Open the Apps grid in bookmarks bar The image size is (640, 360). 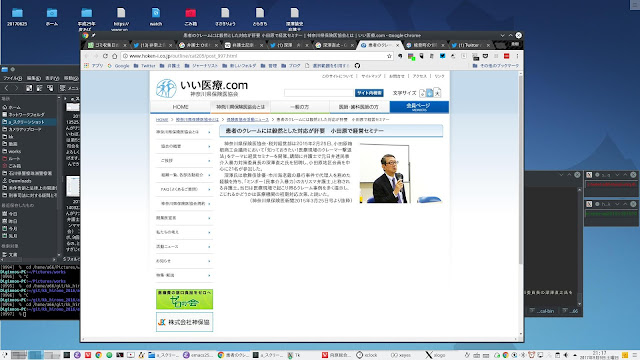coord(93,65)
